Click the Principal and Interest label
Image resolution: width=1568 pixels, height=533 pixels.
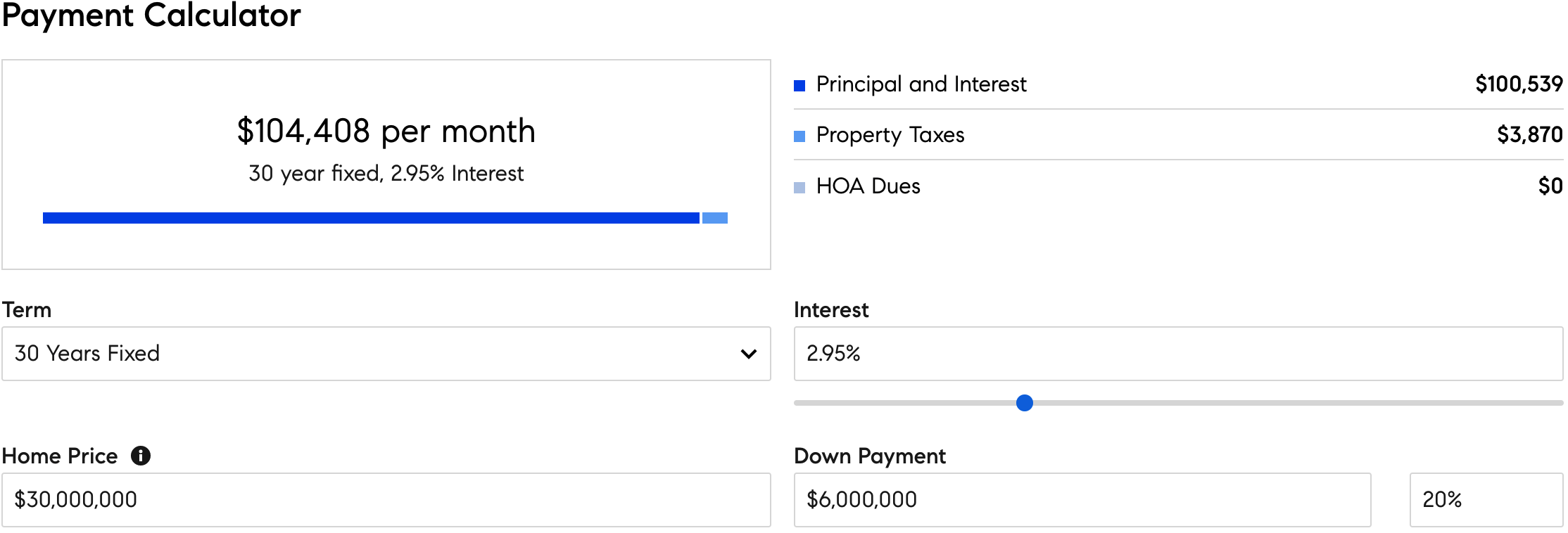click(921, 84)
